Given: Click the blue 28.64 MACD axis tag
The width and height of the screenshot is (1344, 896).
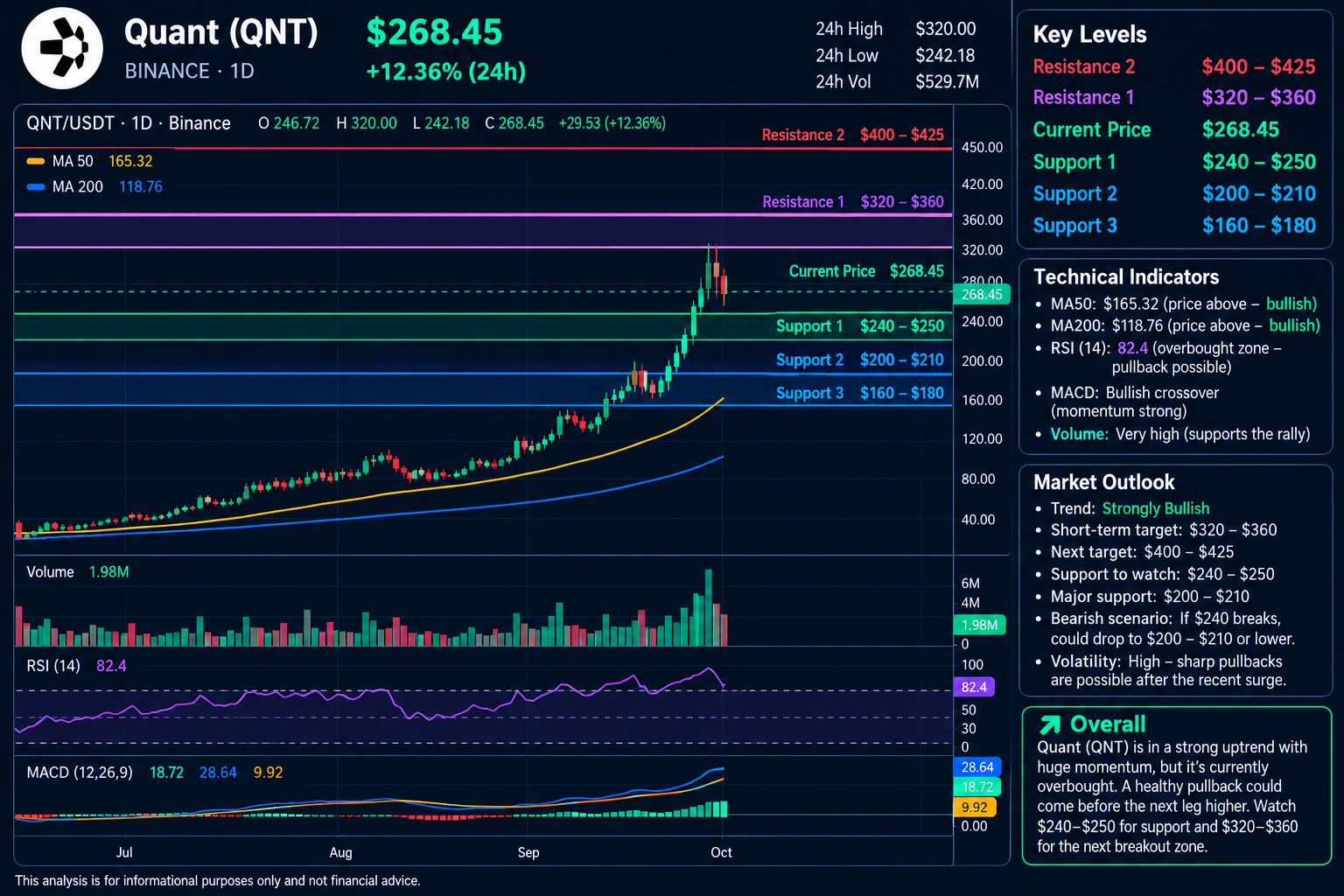Looking at the screenshot, I should click(x=976, y=766).
